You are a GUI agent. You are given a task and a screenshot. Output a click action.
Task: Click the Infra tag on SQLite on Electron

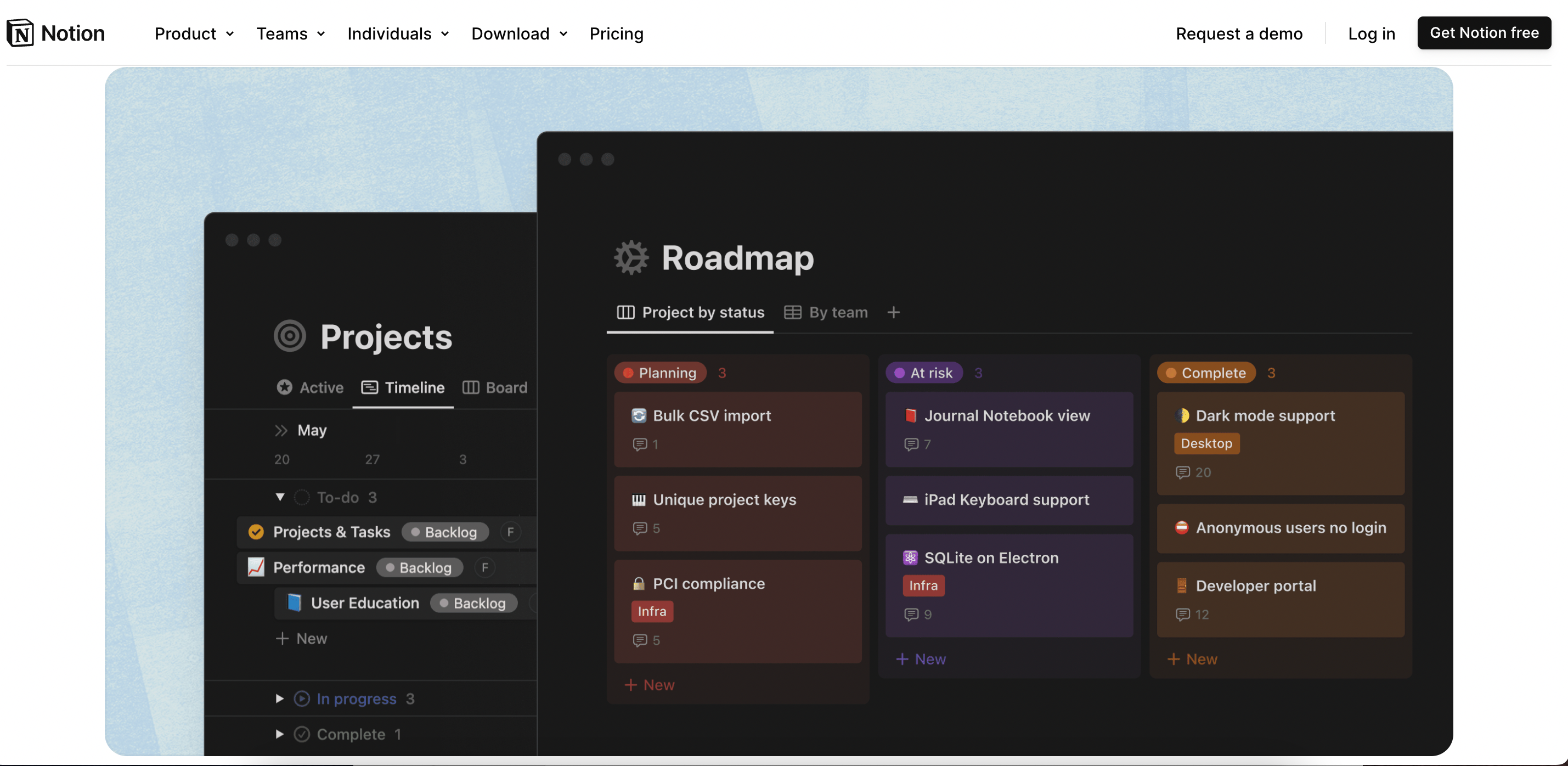tap(923, 586)
